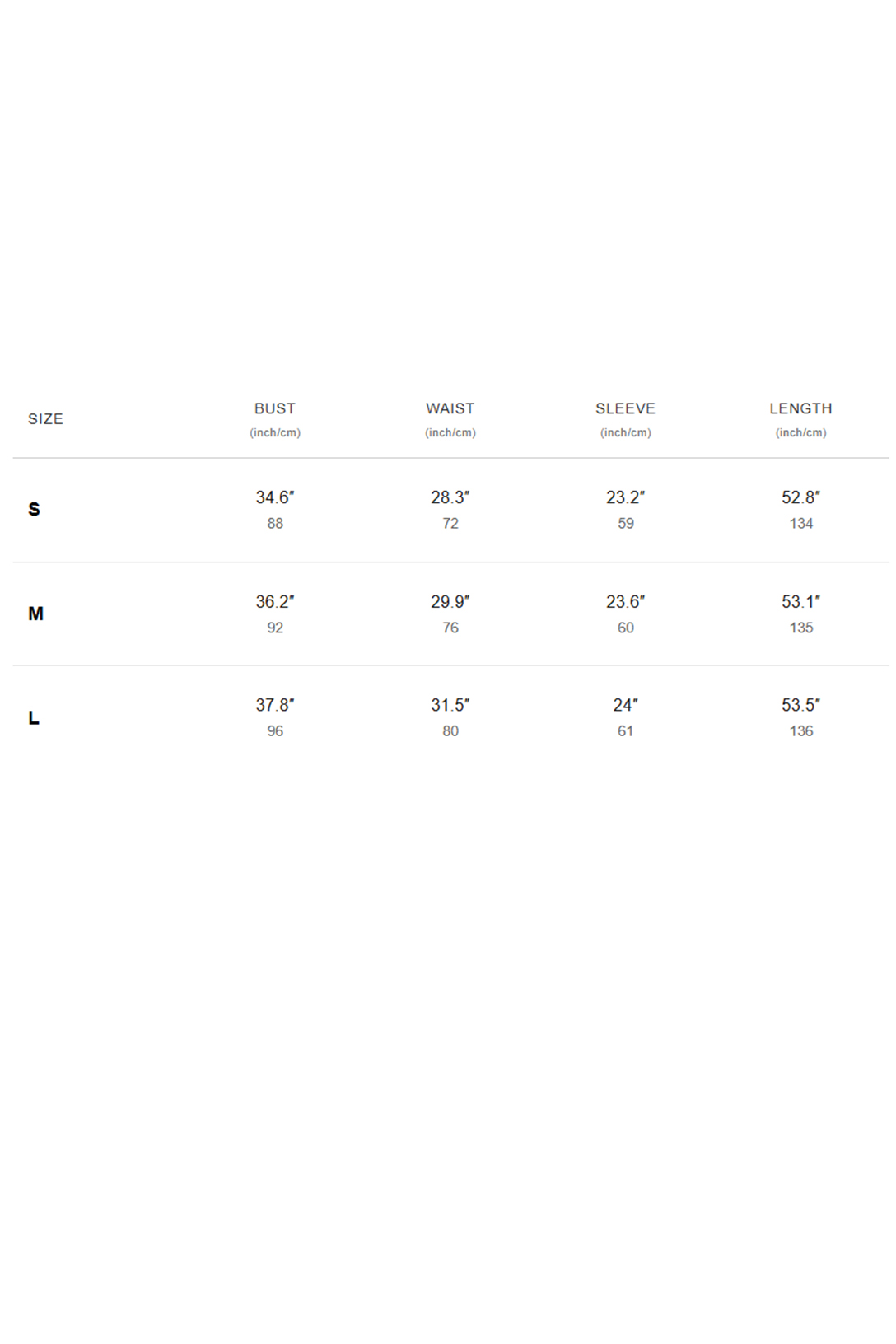Image resolution: width=896 pixels, height=1344 pixels.
Task: Click the SLEEVE column header
Action: point(626,408)
